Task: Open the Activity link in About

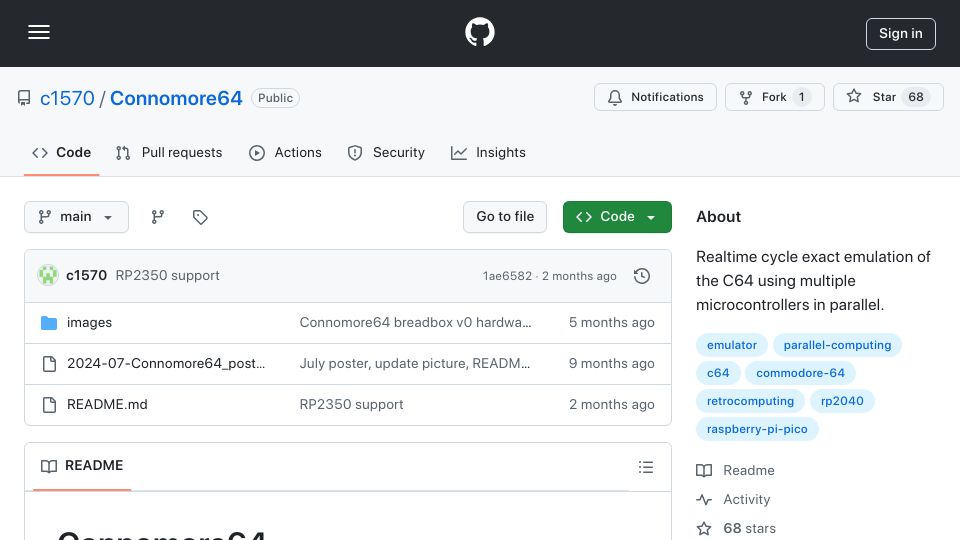Action: click(733, 500)
